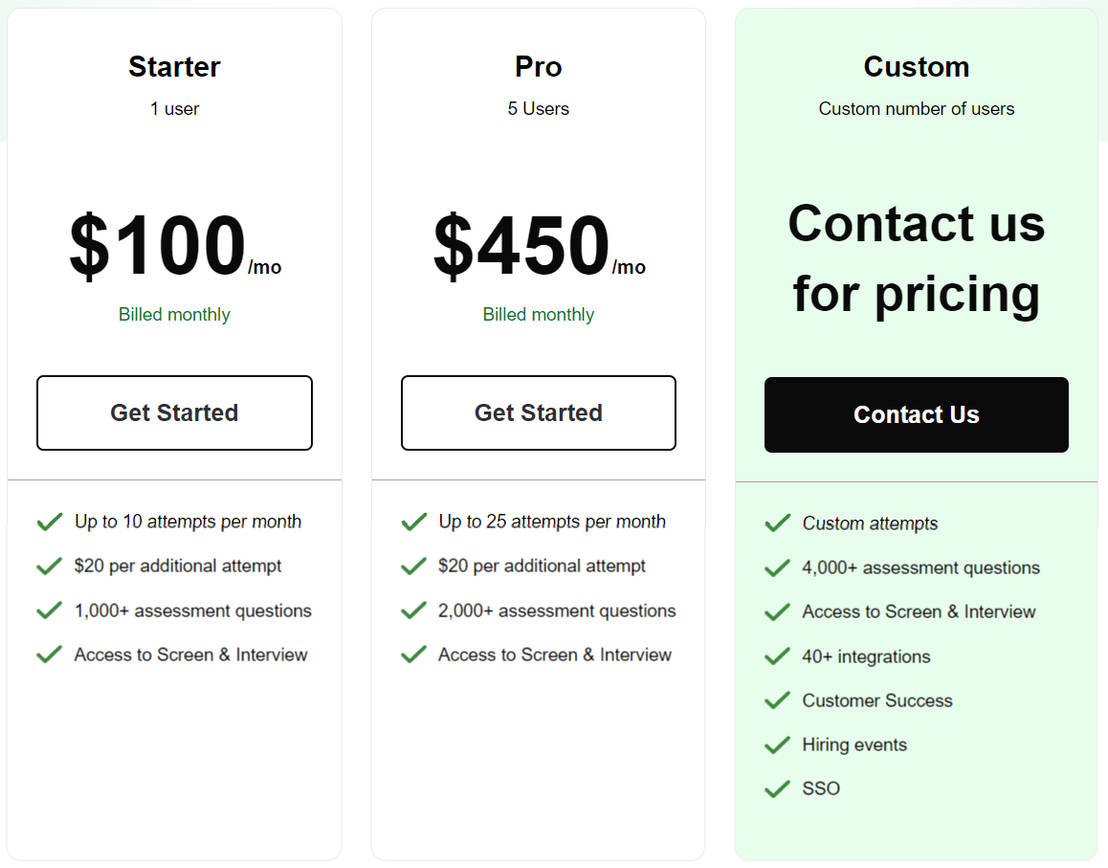Click the checkmark next to 'Hiring events'
This screenshot has width=1108, height=868.
[x=777, y=745]
